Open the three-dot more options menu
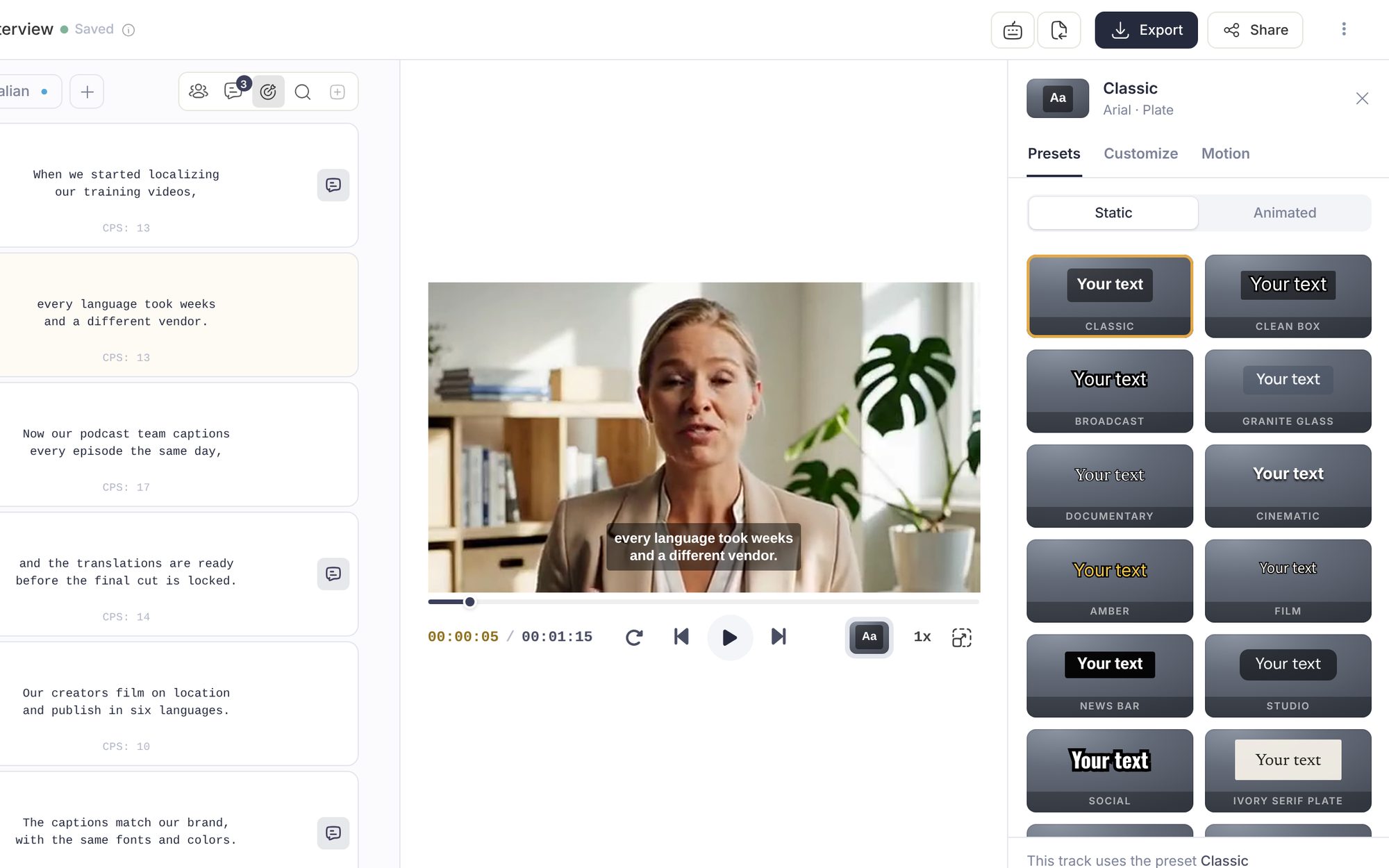 click(x=1344, y=29)
